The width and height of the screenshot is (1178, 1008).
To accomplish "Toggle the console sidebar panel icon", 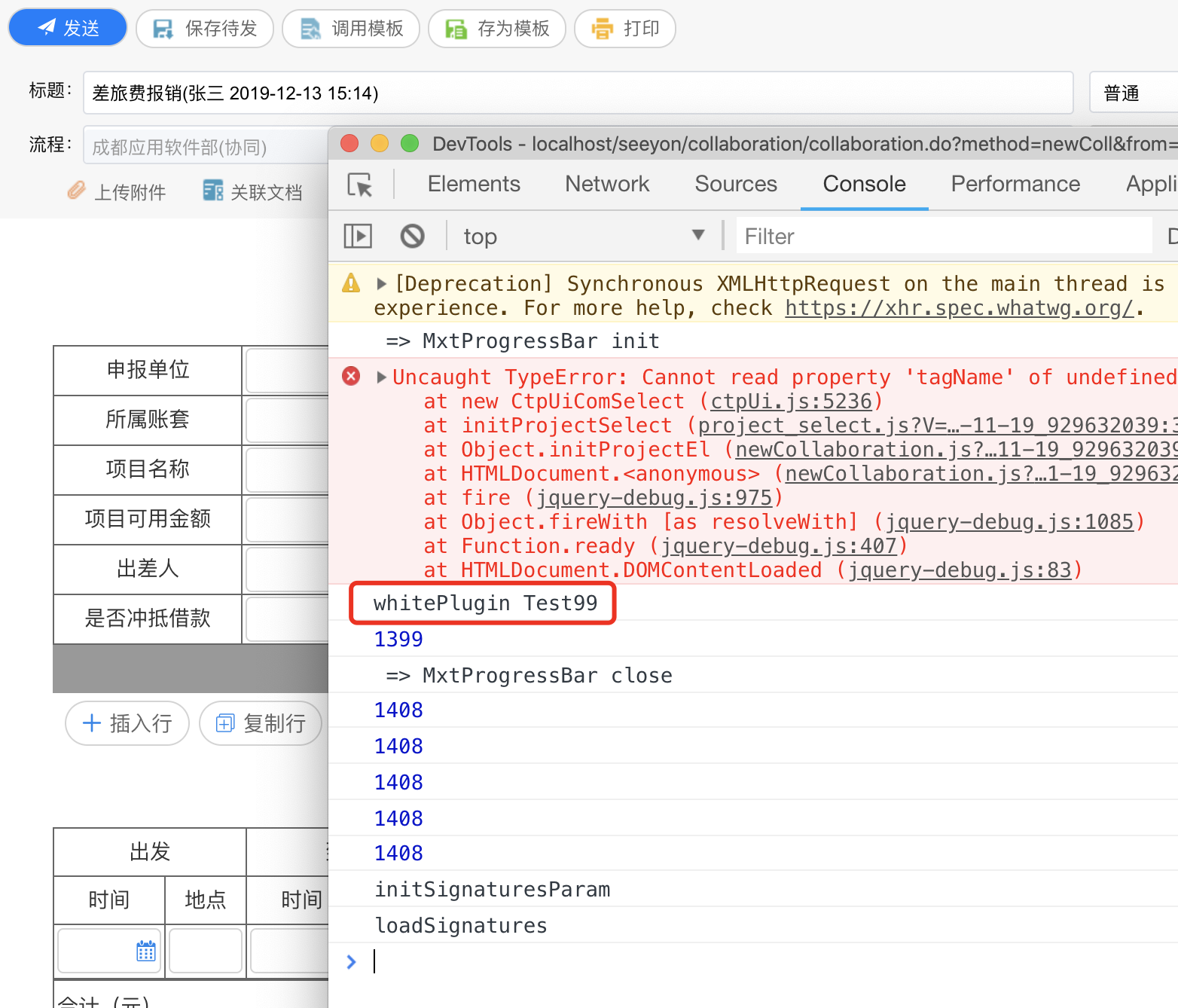I will [358, 237].
